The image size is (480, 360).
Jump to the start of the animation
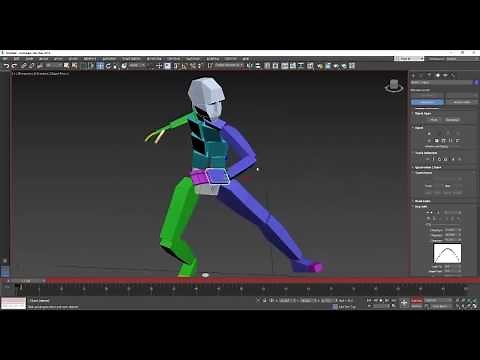(369, 300)
